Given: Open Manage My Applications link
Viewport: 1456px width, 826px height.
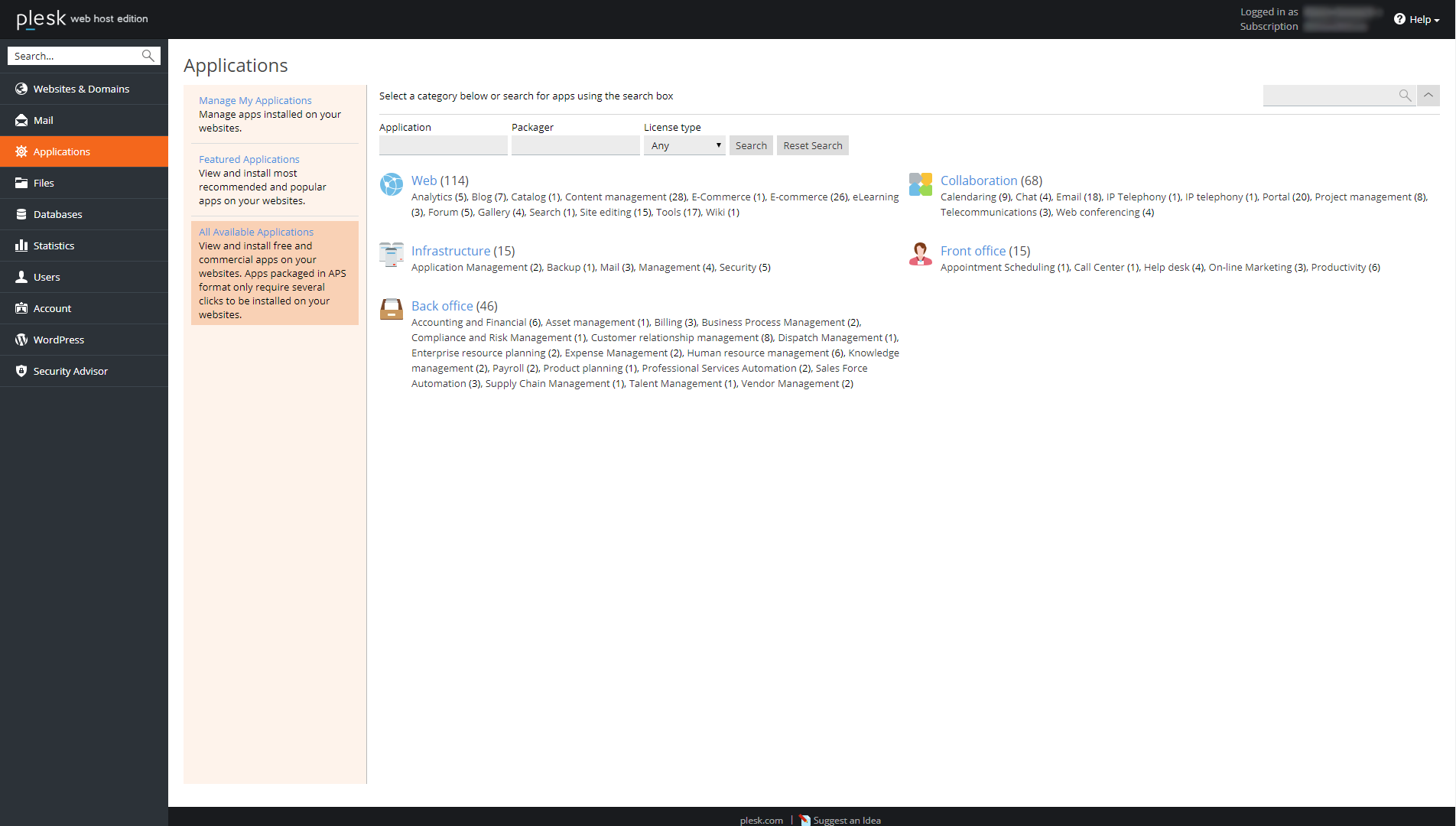Looking at the screenshot, I should (x=255, y=100).
